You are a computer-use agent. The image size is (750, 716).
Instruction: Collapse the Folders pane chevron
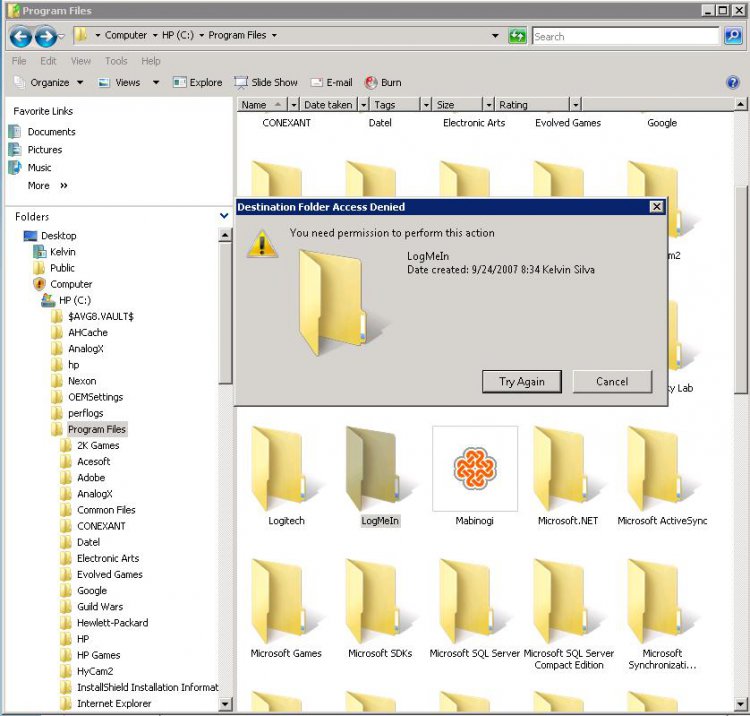point(223,216)
